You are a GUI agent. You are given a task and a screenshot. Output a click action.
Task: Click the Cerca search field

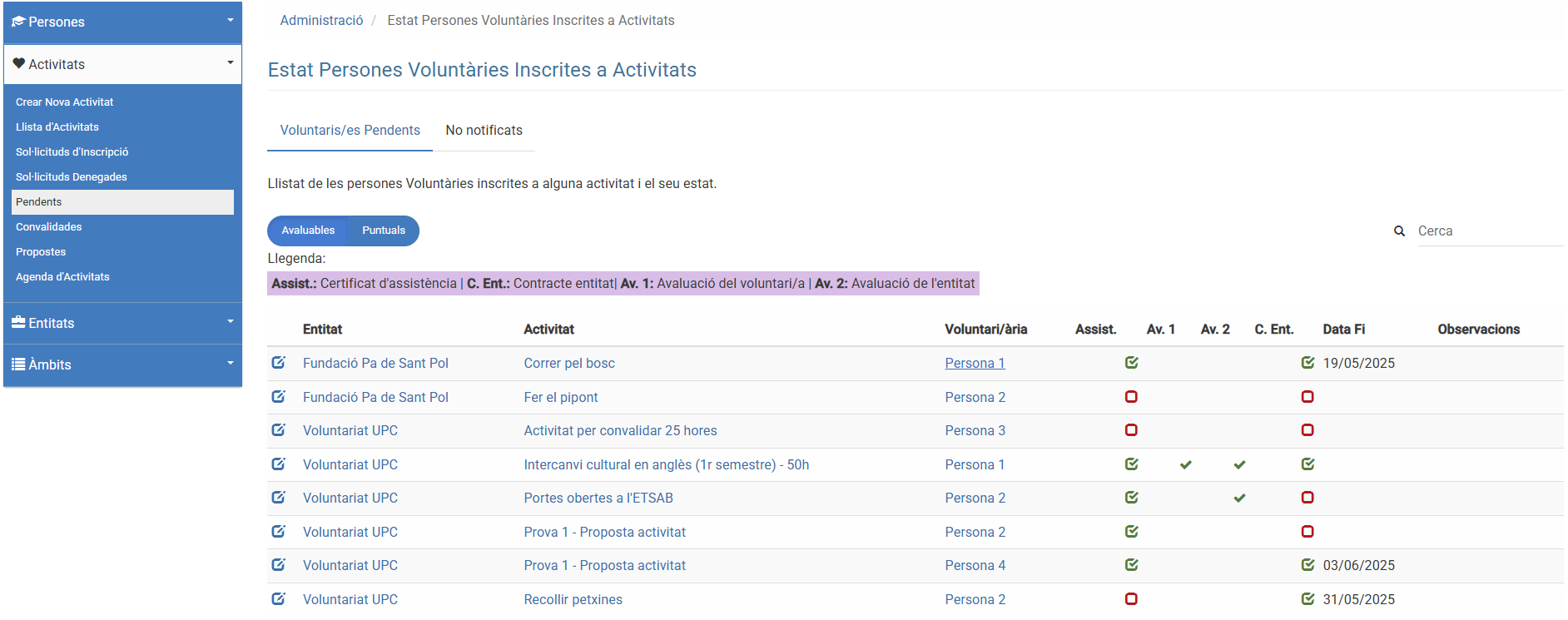click(1488, 231)
